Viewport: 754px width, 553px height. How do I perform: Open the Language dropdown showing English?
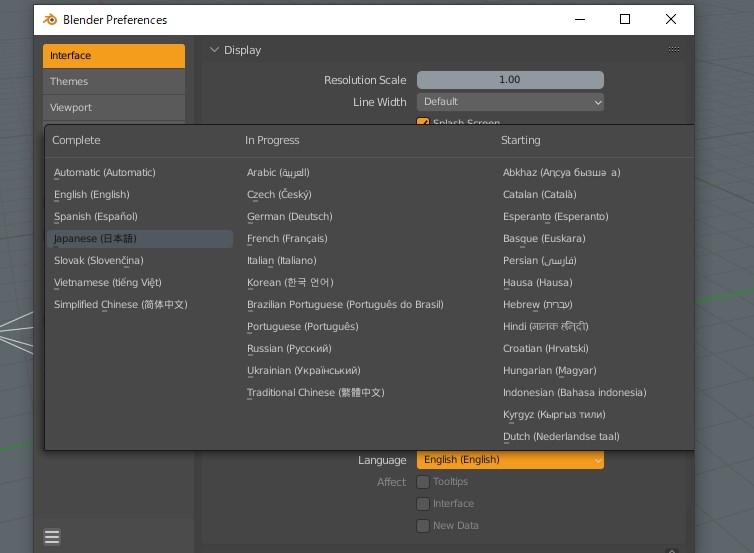510,460
